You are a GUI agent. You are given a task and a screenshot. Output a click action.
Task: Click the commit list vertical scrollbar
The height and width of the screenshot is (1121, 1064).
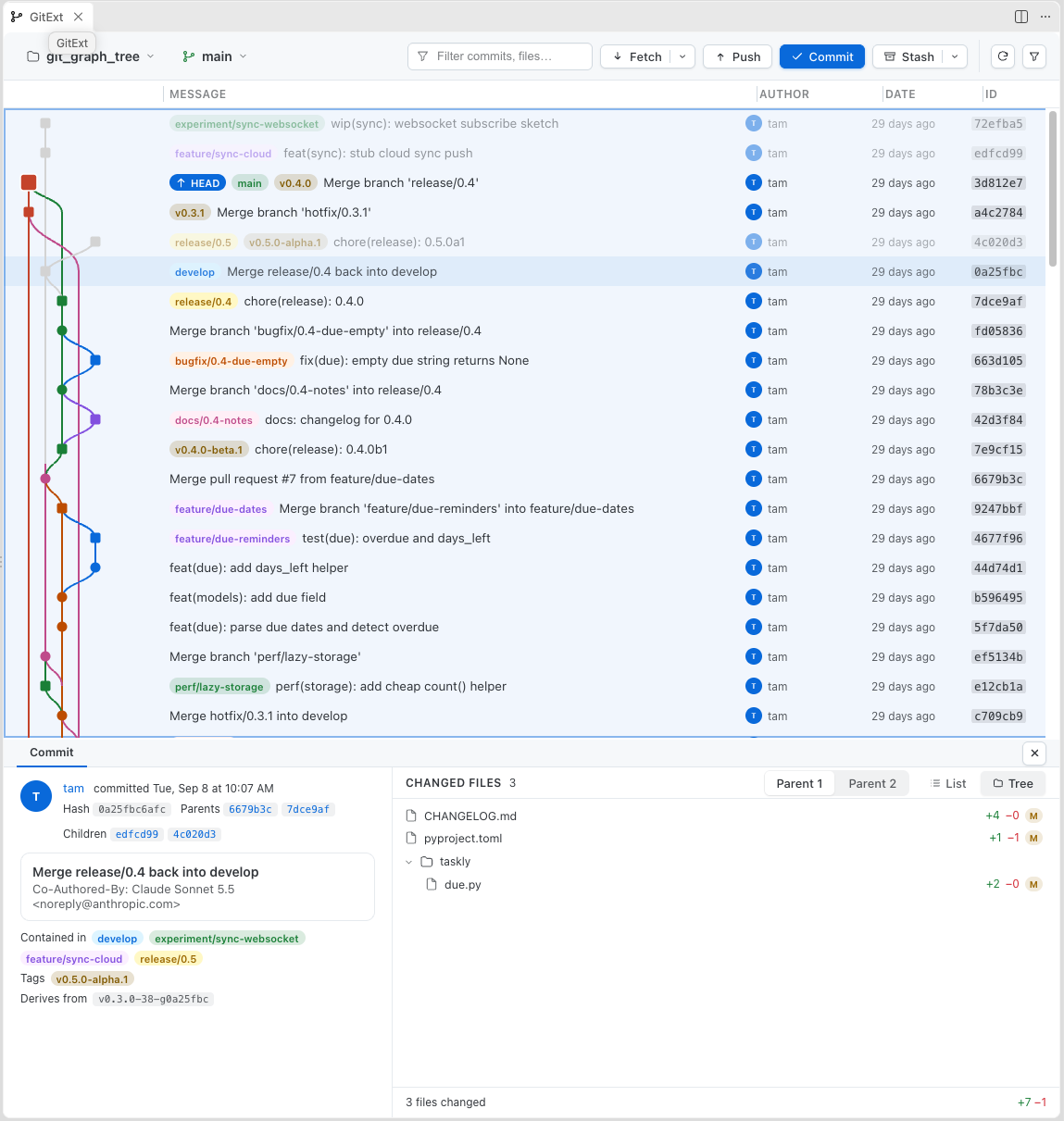point(1052,189)
